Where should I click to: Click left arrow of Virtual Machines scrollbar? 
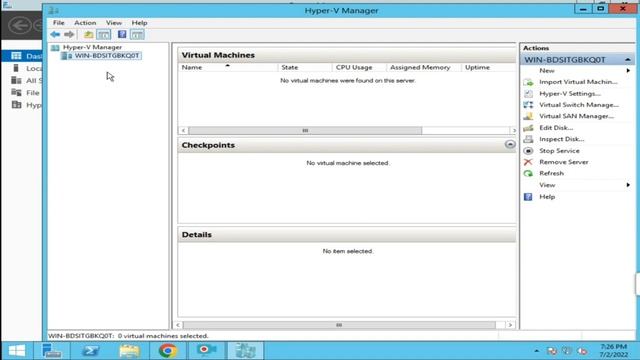(x=183, y=131)
